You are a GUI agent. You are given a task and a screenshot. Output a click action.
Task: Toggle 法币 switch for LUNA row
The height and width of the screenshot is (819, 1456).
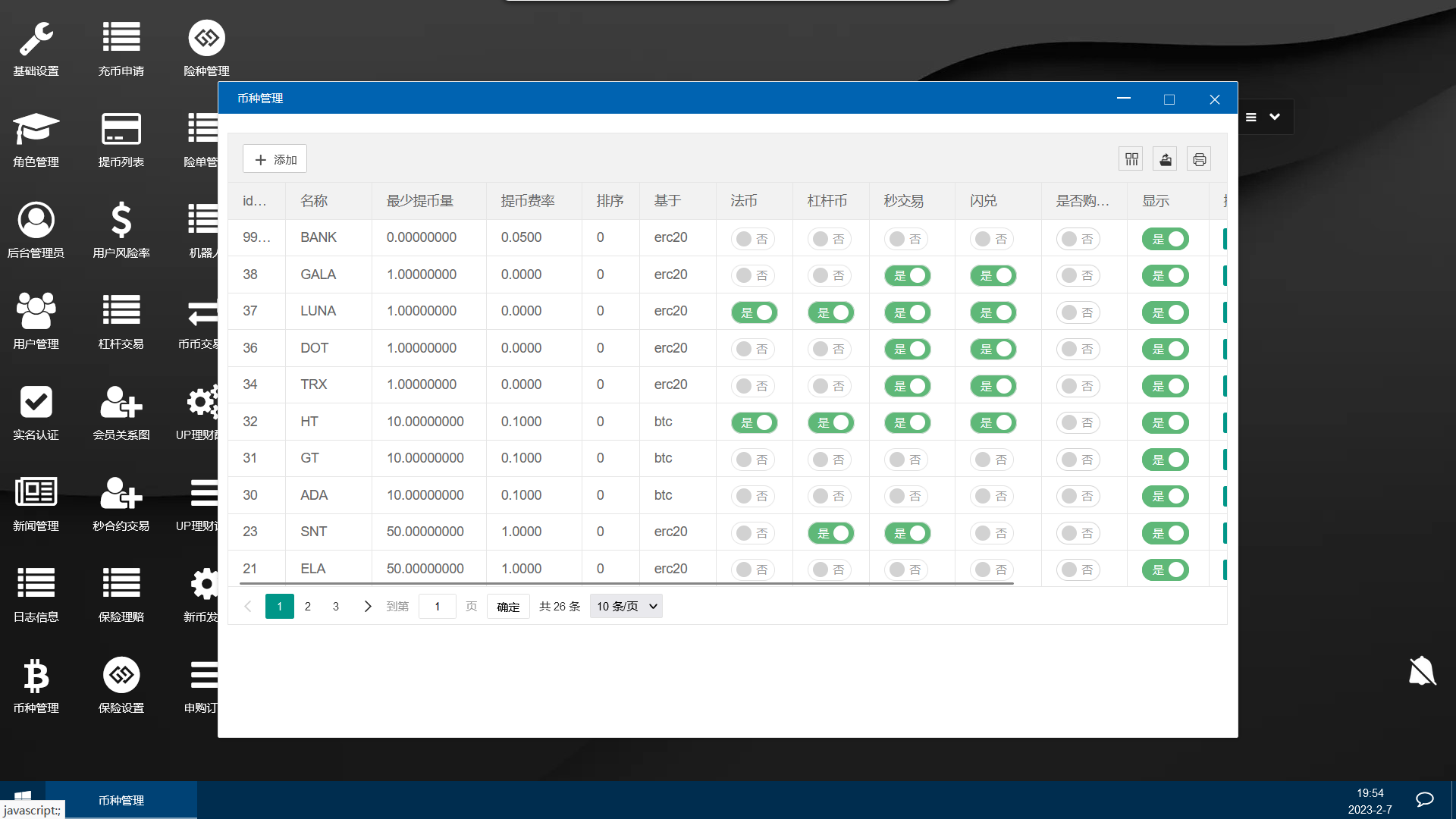pos(755,312)
